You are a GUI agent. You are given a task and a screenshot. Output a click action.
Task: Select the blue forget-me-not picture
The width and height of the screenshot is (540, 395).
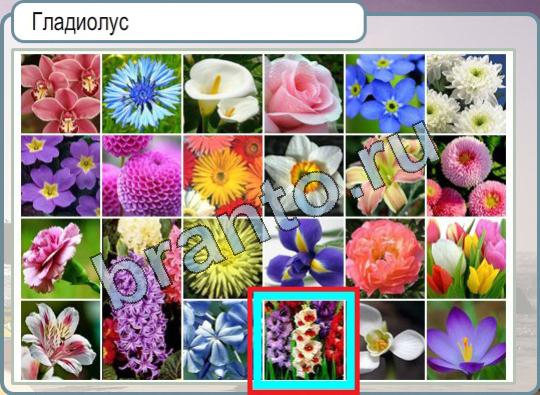[x=385, y=94]
